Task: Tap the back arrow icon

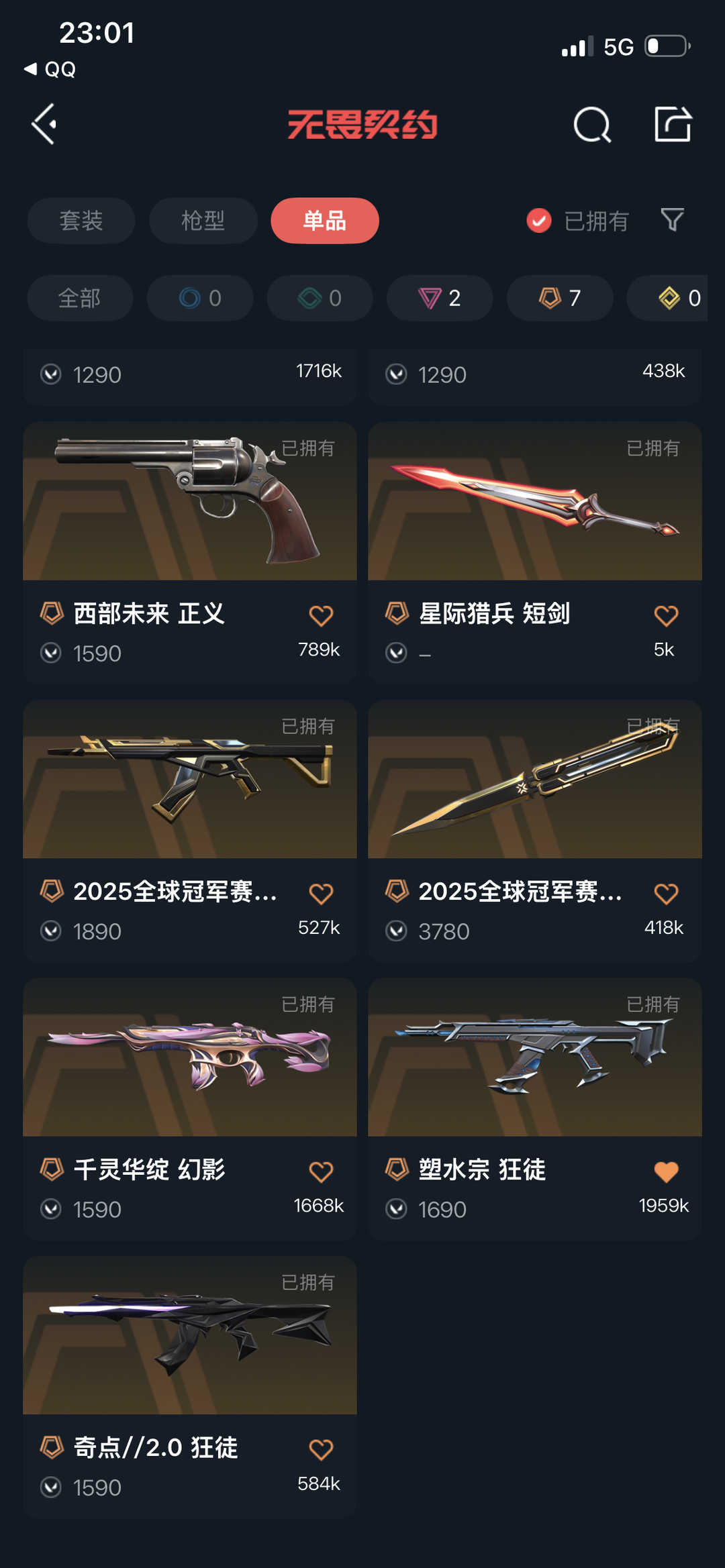Action: pyautogui.click(x=44, y=124)
